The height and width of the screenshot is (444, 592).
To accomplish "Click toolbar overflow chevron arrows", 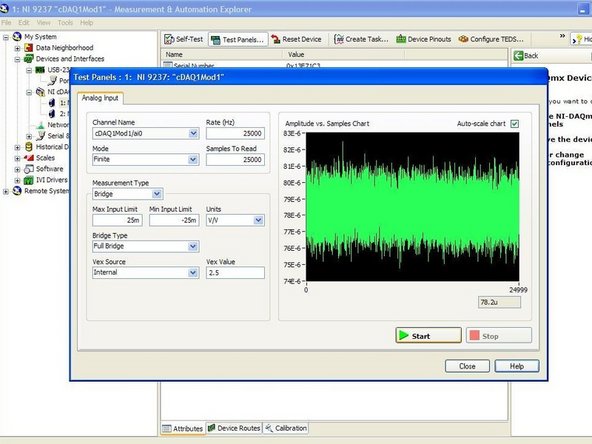I will coord(562,36).
